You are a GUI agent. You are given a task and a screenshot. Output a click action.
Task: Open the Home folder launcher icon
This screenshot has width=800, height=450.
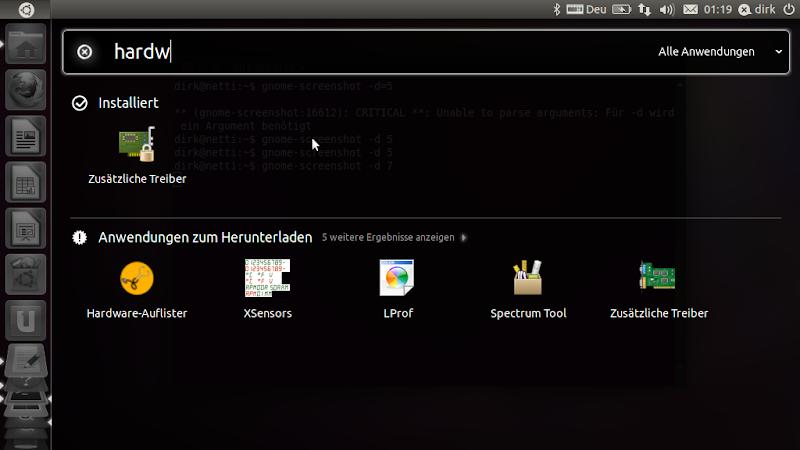click(26, 44)
